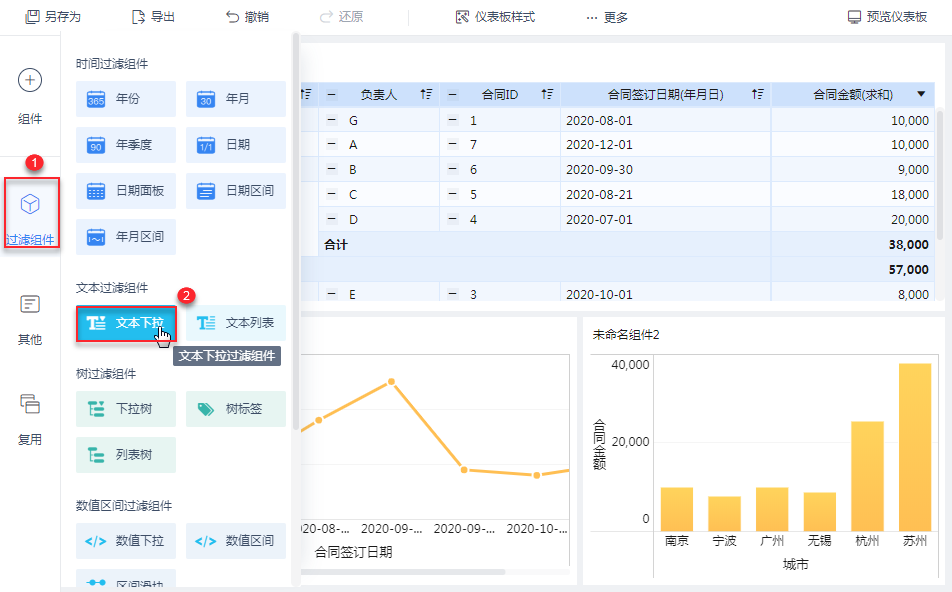The height and width of the screenshot is (592, 952).
Task: Open the 组件 add component tab
Action: tap(30, 97)
